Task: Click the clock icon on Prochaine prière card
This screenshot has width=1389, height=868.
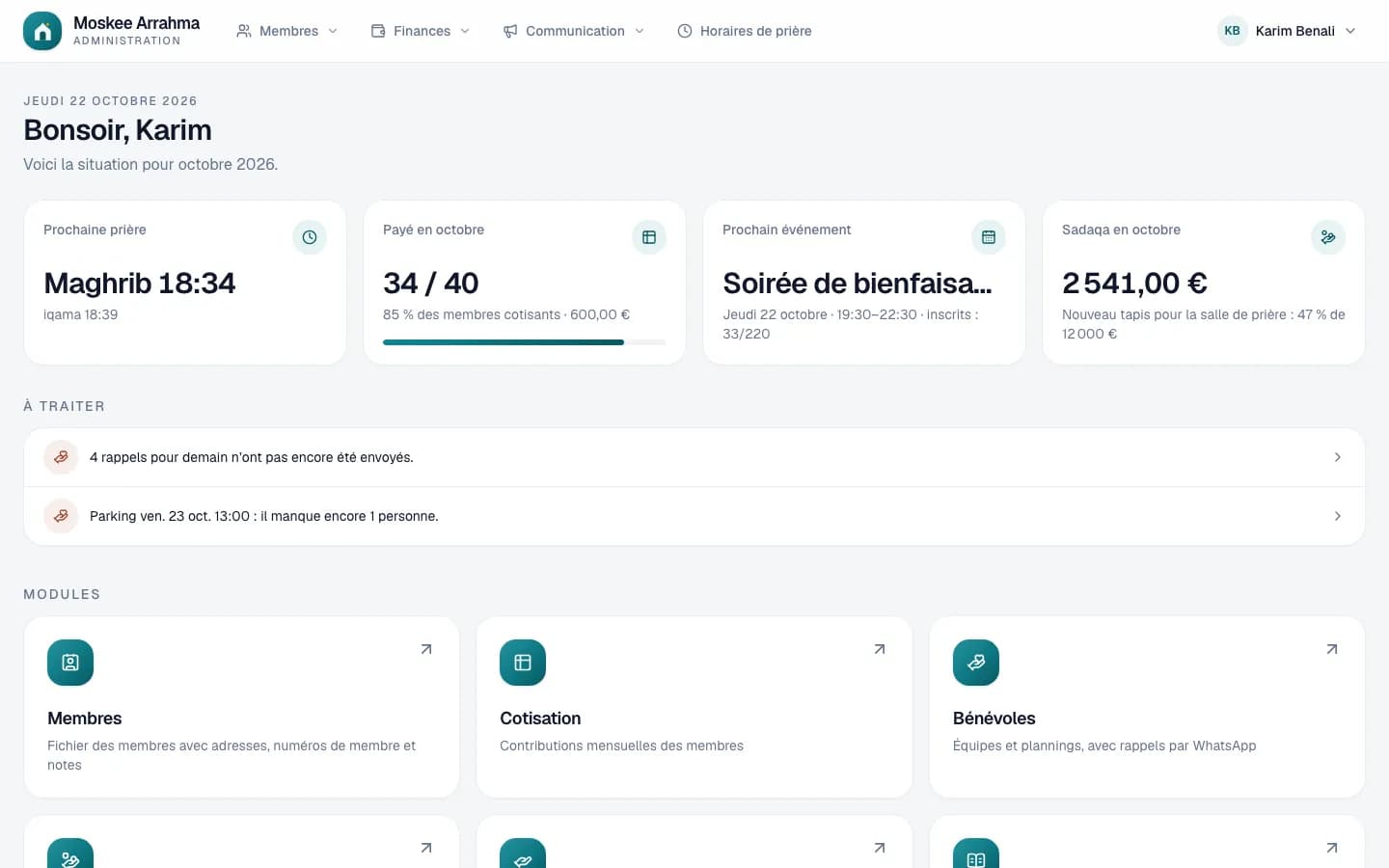Action: [x=310, y=237]
